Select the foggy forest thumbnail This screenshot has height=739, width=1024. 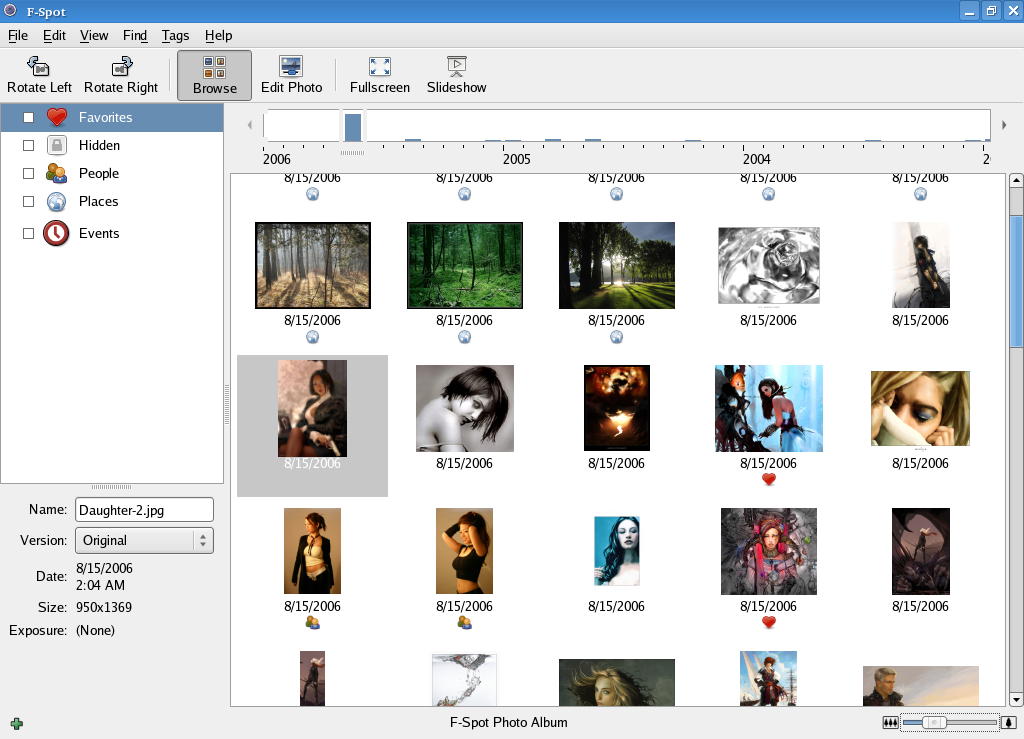coord(313,265)
